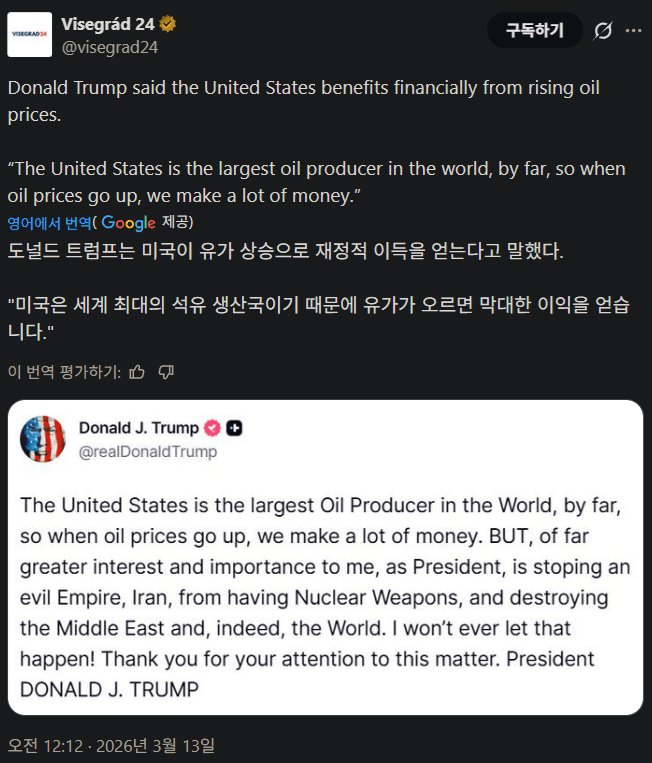This screenshot has width=652, height=763.
Task: Click the translated Korean post text
Action: pos(319,291)
